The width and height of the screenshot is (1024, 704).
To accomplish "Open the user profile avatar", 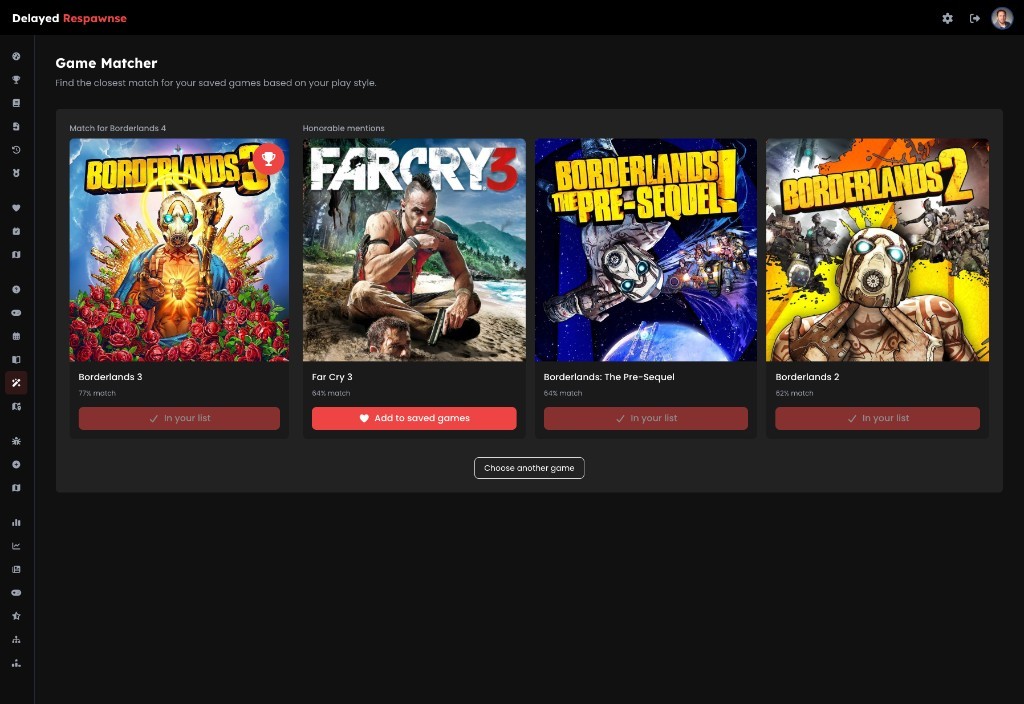I will pos(1002,18).
